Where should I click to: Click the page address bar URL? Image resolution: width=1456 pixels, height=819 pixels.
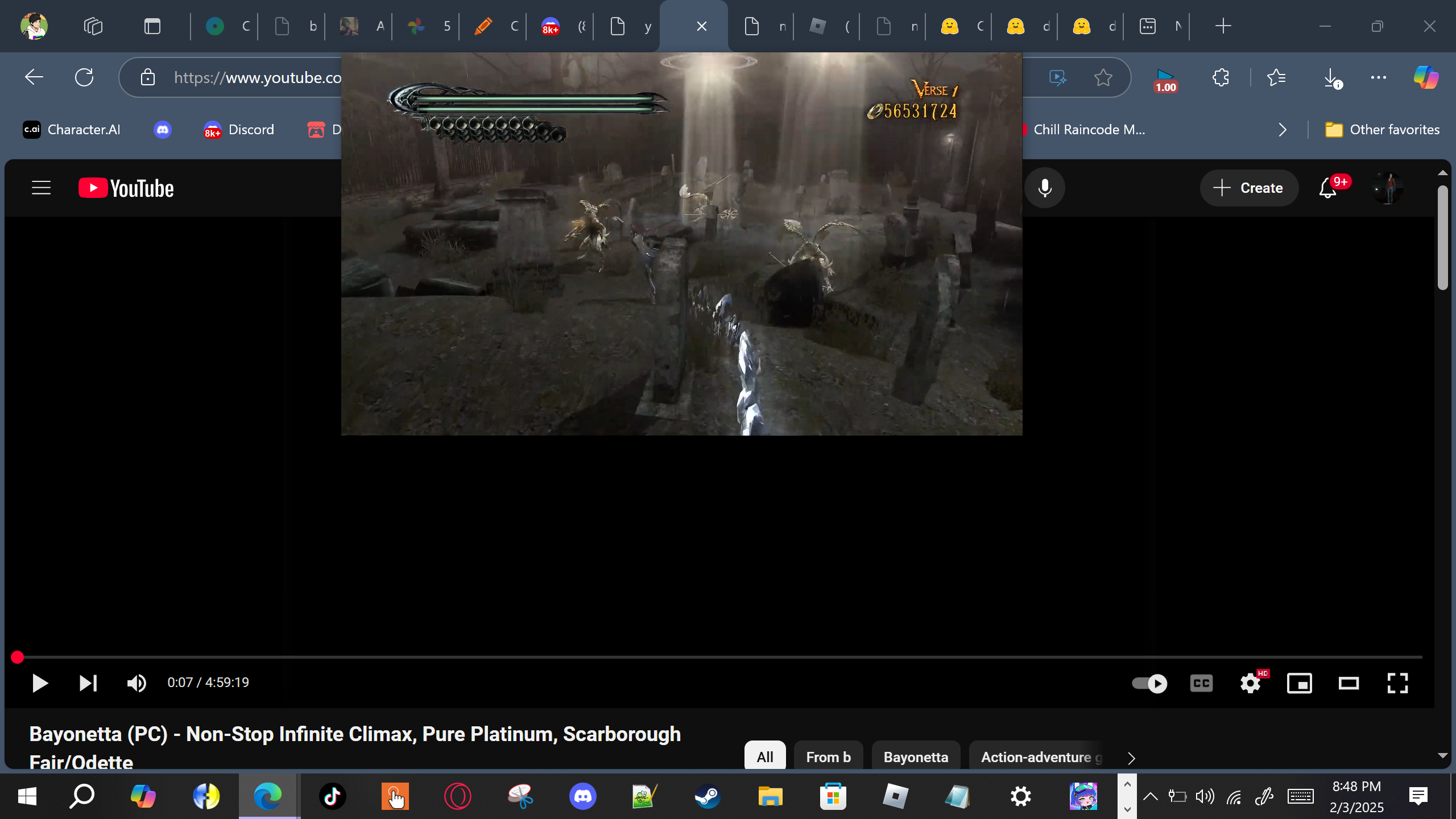[258, 77]
